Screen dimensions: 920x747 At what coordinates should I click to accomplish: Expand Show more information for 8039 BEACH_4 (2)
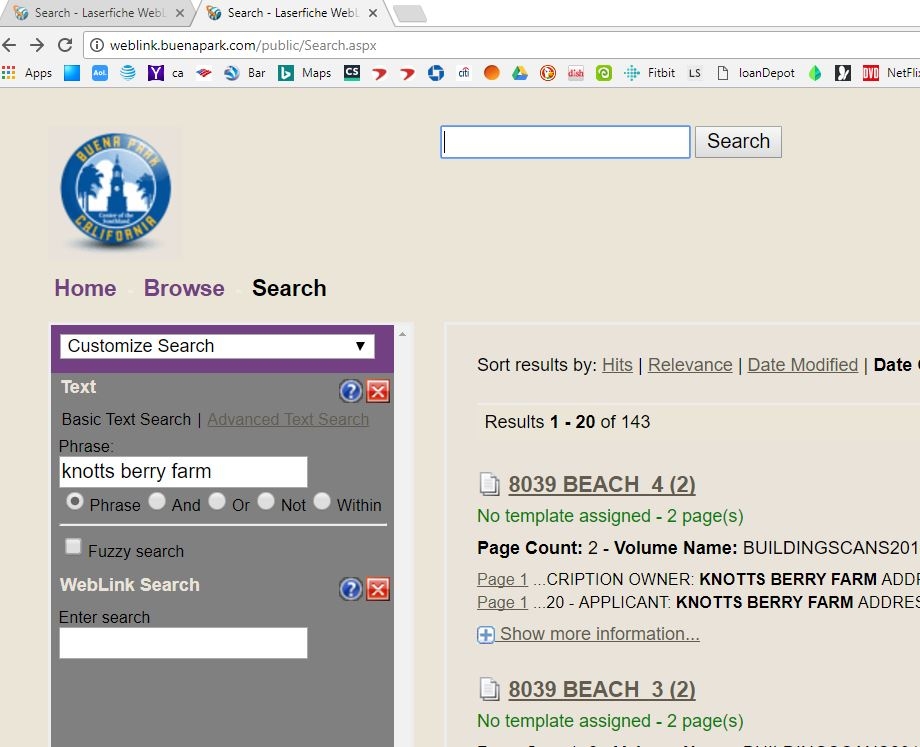(x=588, y=634)
